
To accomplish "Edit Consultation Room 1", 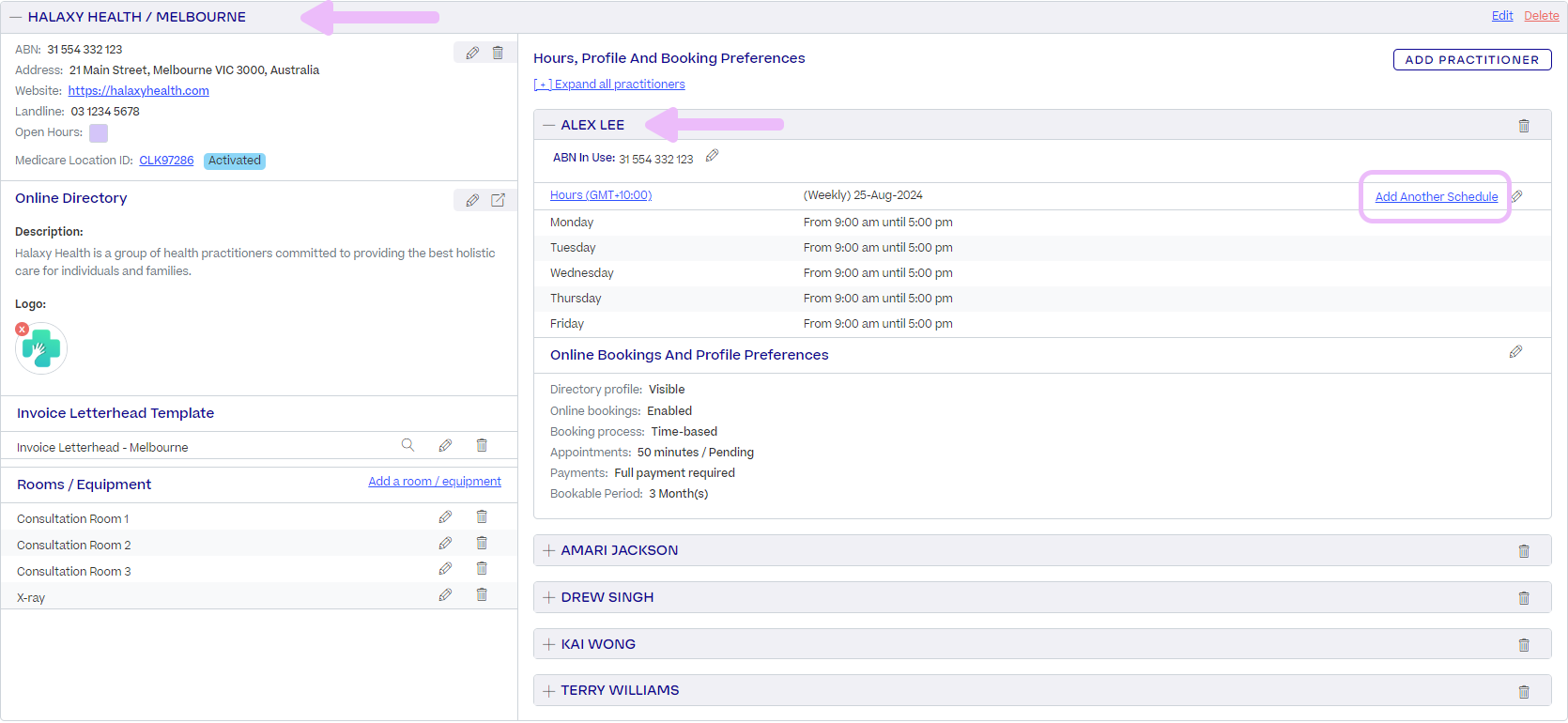I will (445, 516).
